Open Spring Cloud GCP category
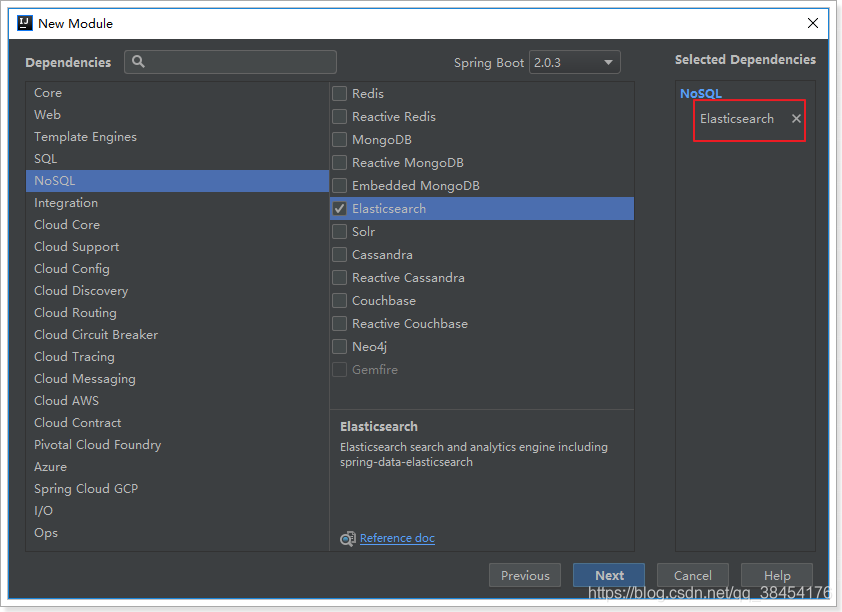Viewport: 842px width, 612px height. point(177,489)
